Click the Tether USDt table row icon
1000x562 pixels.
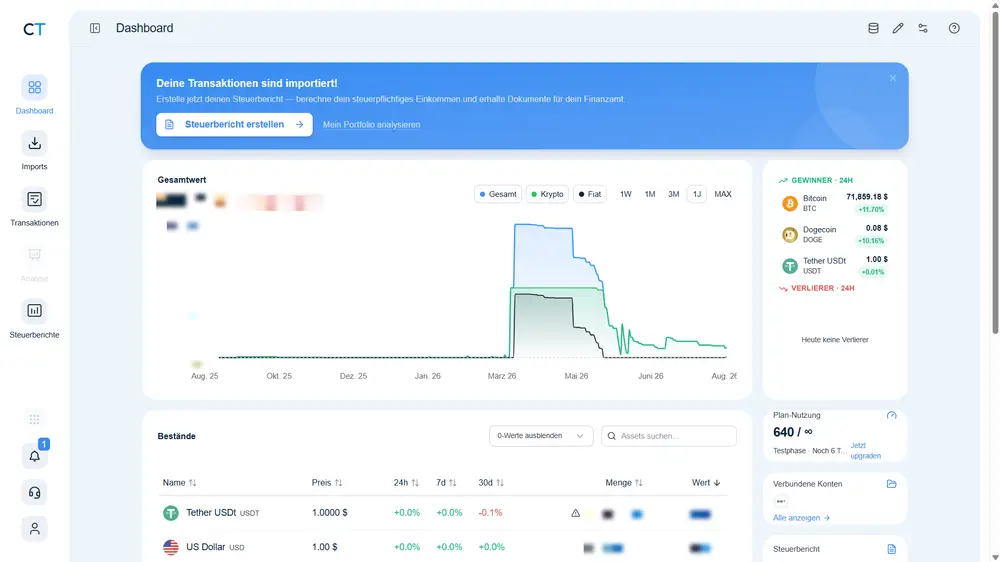pos(171,513)
